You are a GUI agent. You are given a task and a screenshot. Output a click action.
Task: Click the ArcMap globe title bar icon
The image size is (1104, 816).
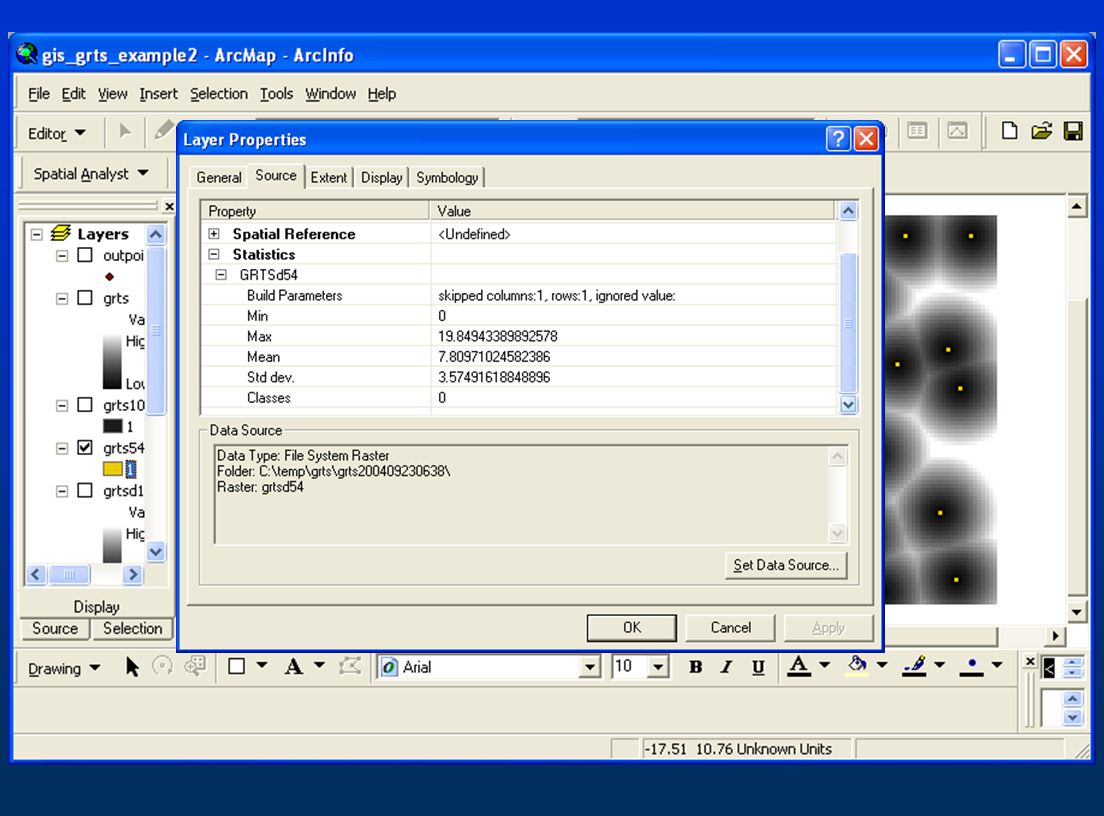pos(27,54)
